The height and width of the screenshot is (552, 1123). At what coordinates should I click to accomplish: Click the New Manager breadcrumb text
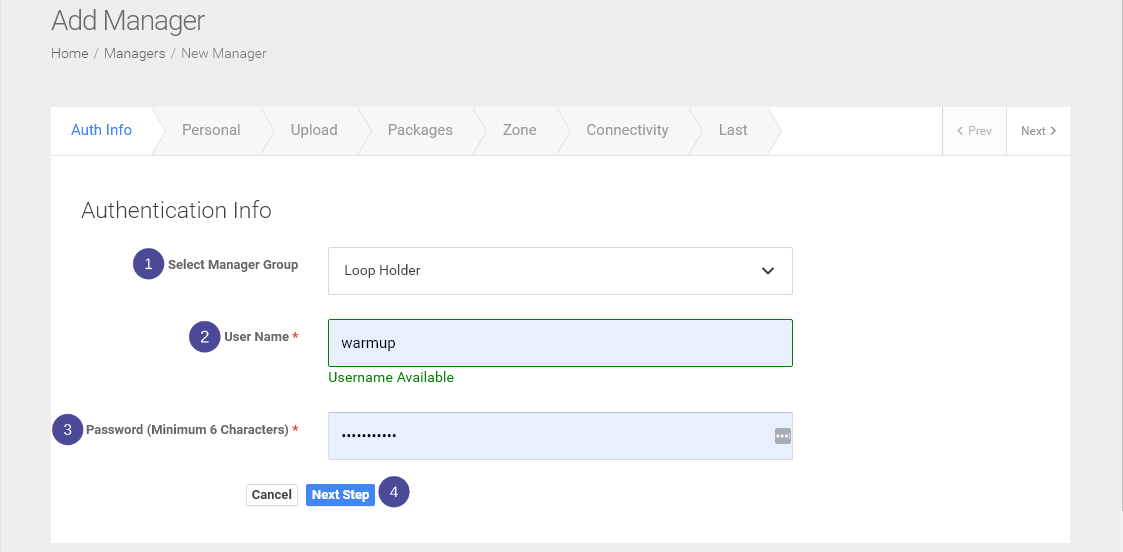click(x=223, y=54)
